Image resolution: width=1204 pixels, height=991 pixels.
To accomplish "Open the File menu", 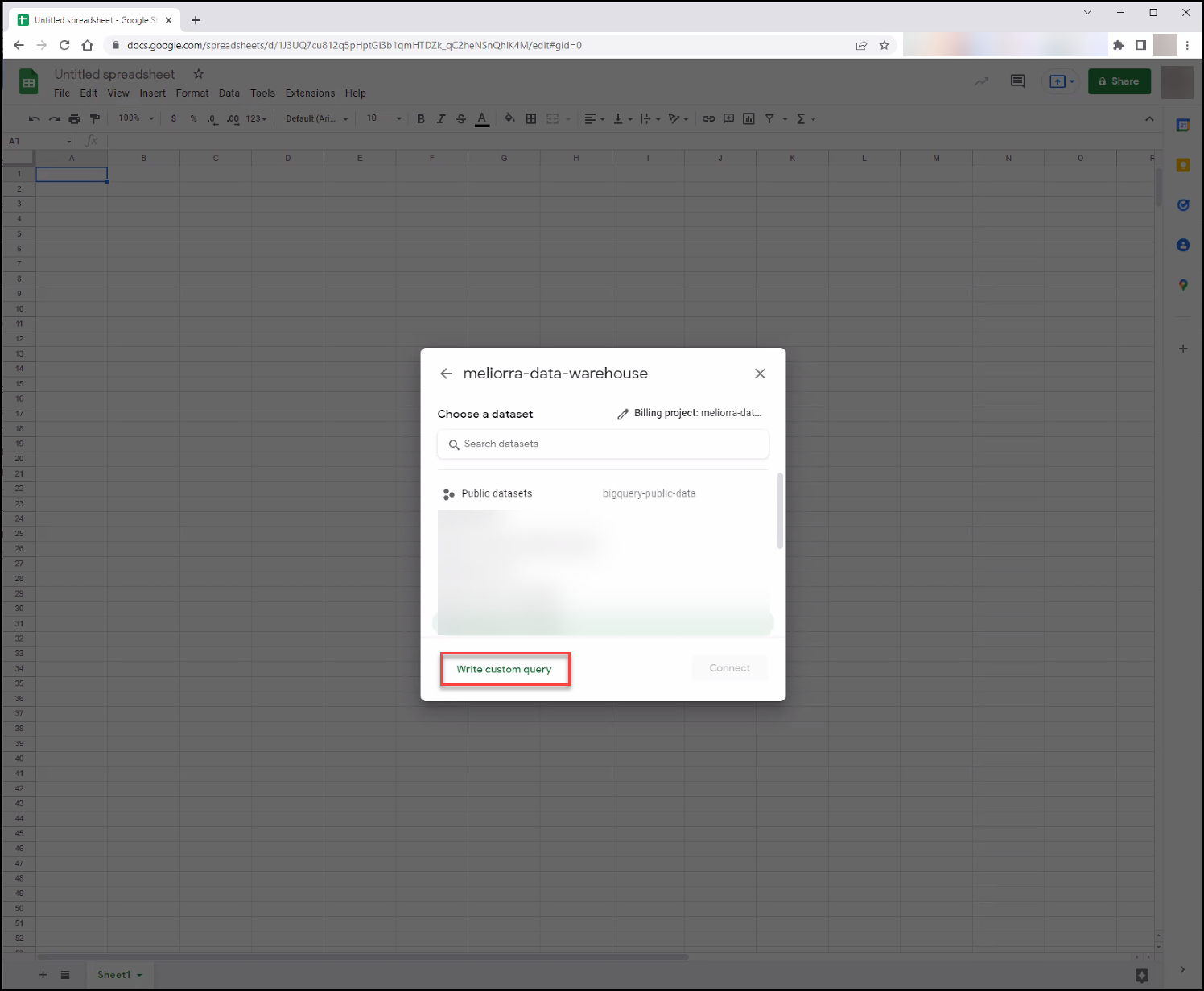I will pos(62,93).
